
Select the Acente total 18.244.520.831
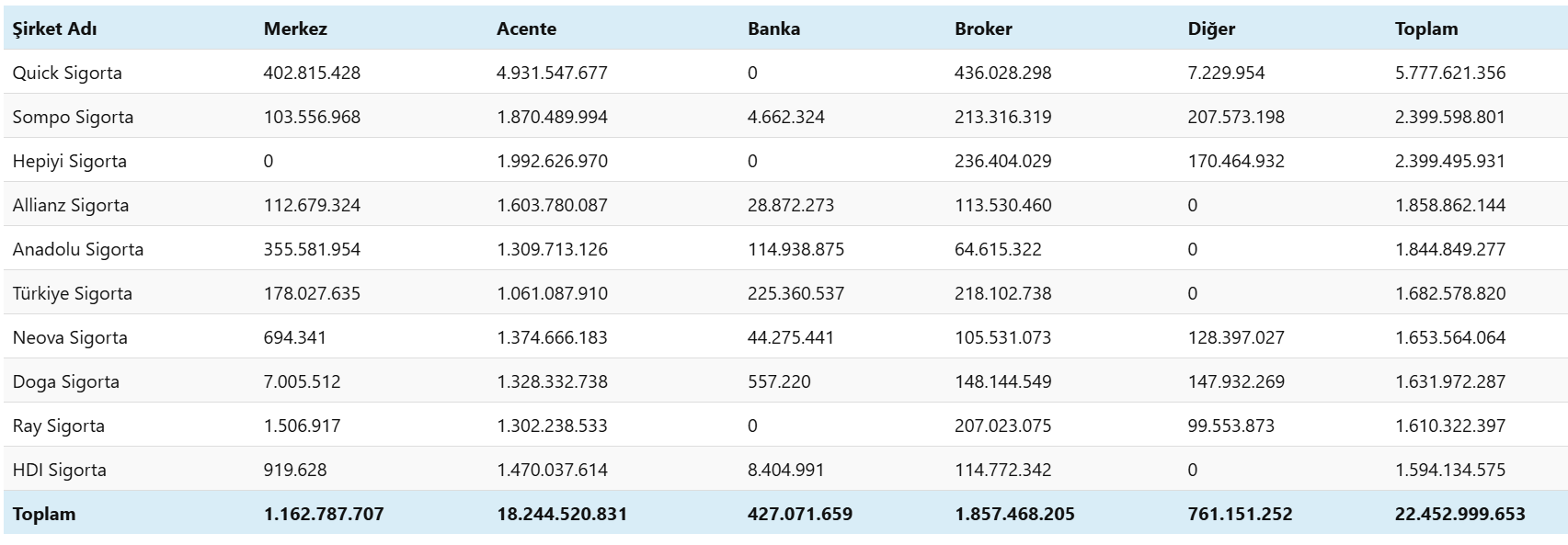click(562, 514)
